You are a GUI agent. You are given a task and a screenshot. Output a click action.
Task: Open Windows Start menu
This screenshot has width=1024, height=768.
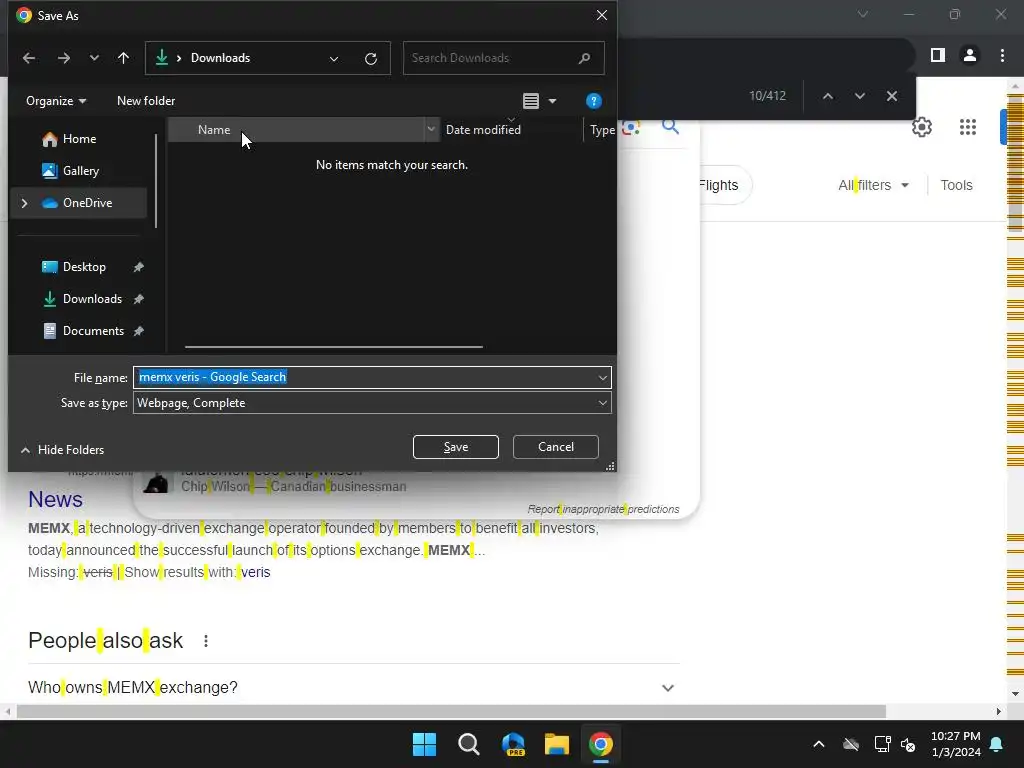424,744
